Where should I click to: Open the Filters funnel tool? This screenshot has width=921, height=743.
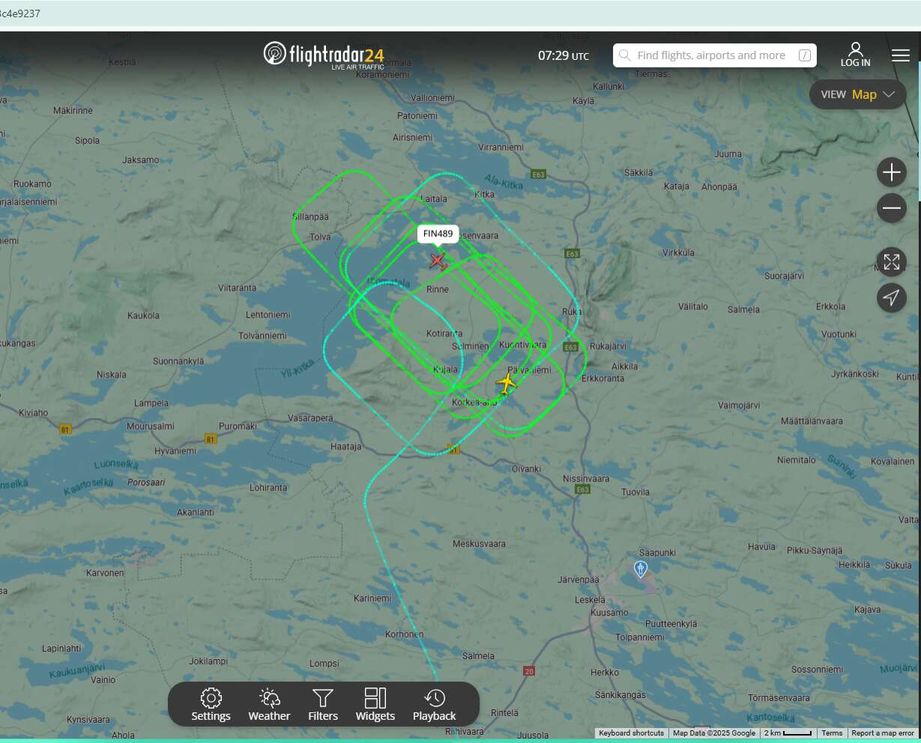[322, 704]
